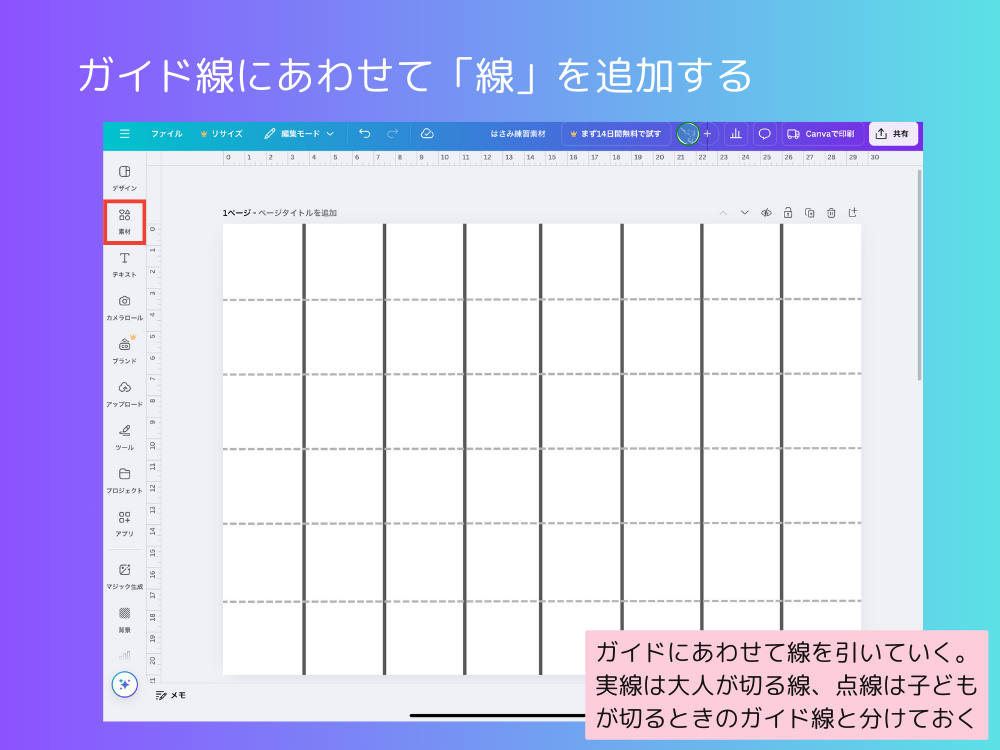Viewport: 1000px width, 750px height.
Task: Click the まず14日間無料で試す button
Action: coord(617,133)
